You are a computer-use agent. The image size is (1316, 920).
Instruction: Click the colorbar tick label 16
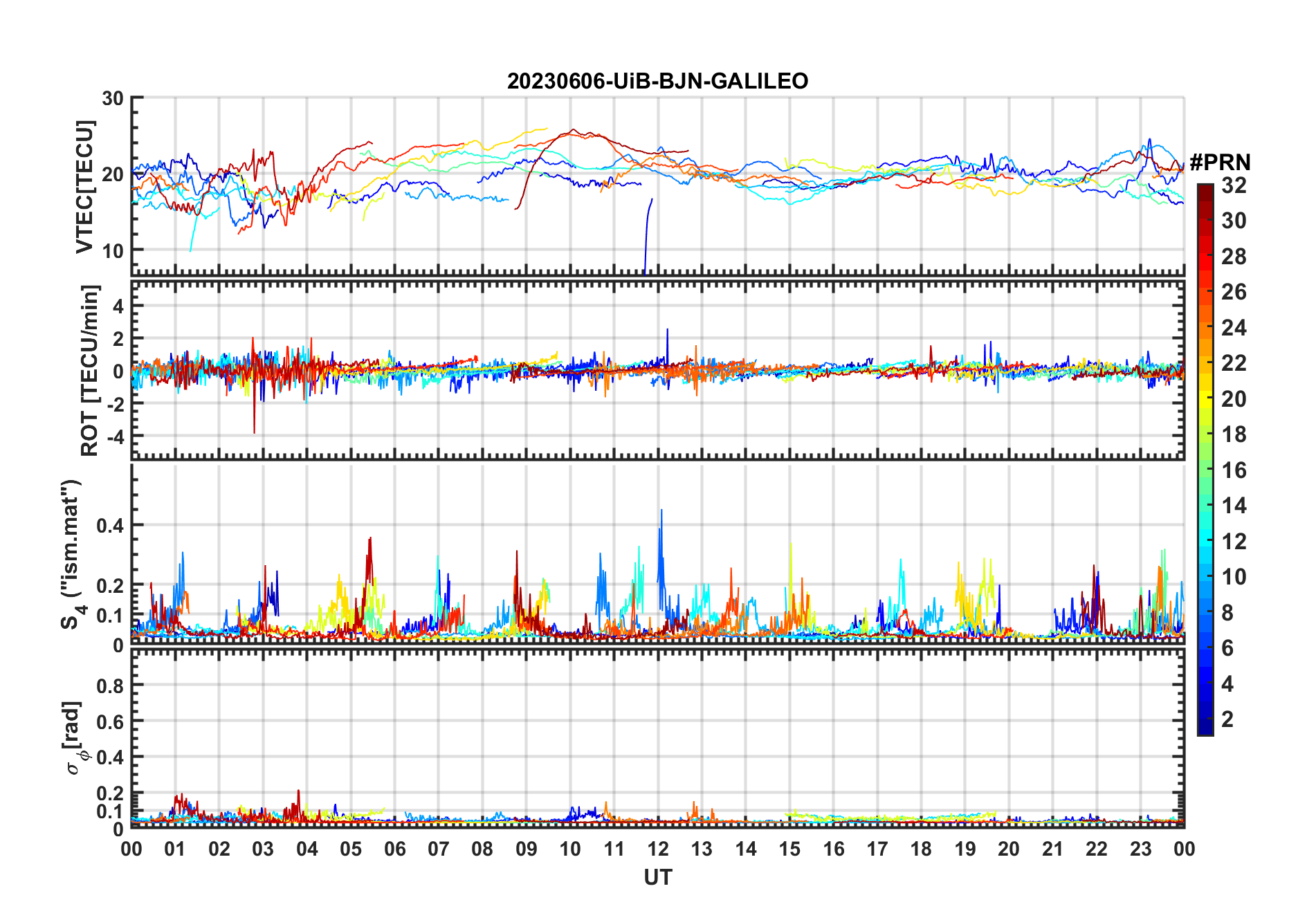(x=1234, y=470)
